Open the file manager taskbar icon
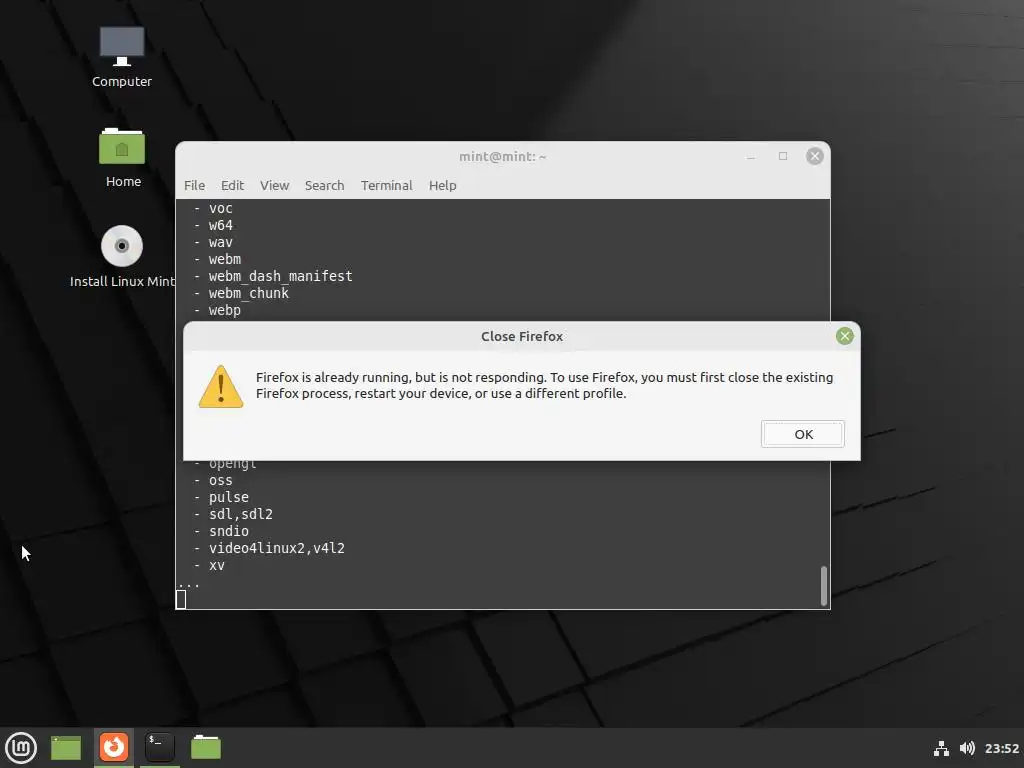Screen dimensions: 1024x768 click(x=206, y=748)
